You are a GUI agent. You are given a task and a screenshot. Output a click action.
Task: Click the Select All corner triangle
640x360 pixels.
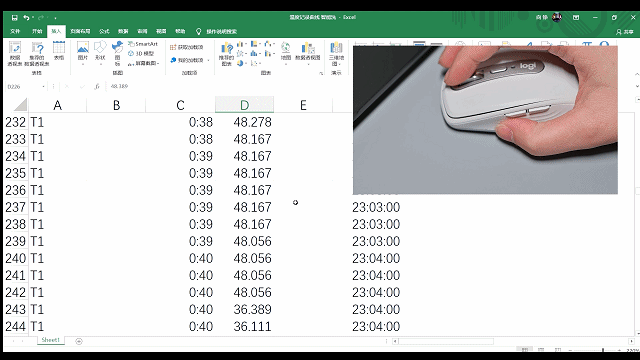pos(20,104)
